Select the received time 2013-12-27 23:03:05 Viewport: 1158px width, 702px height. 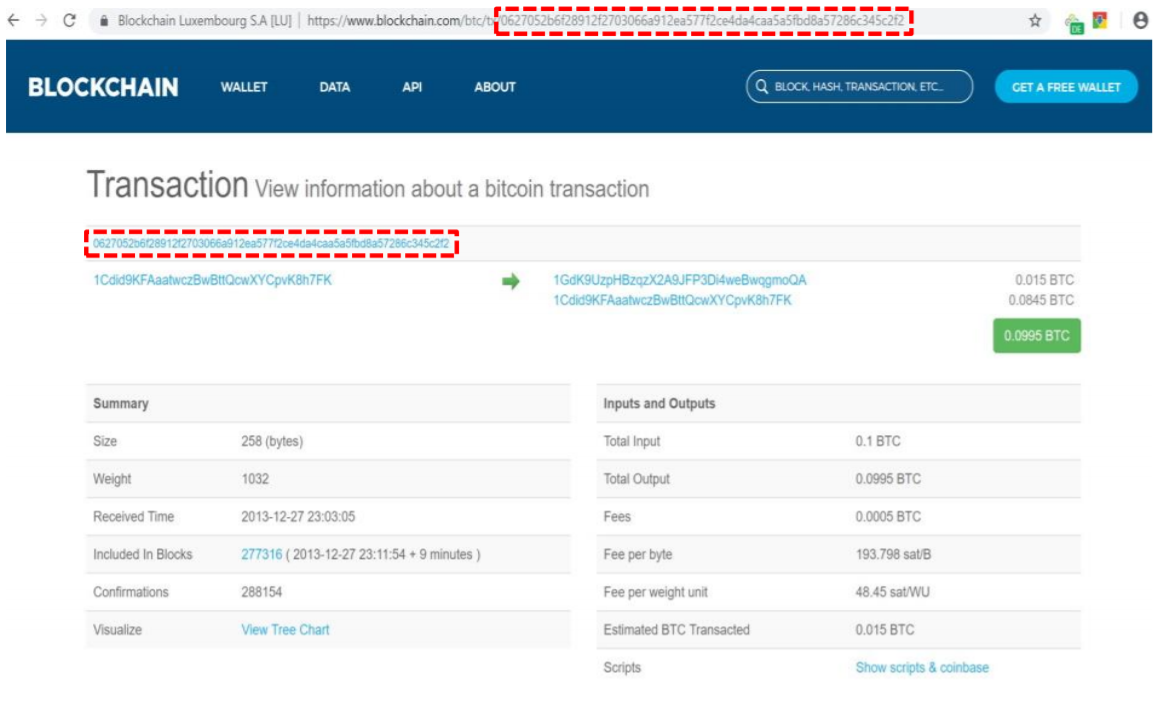coord(298,517)
